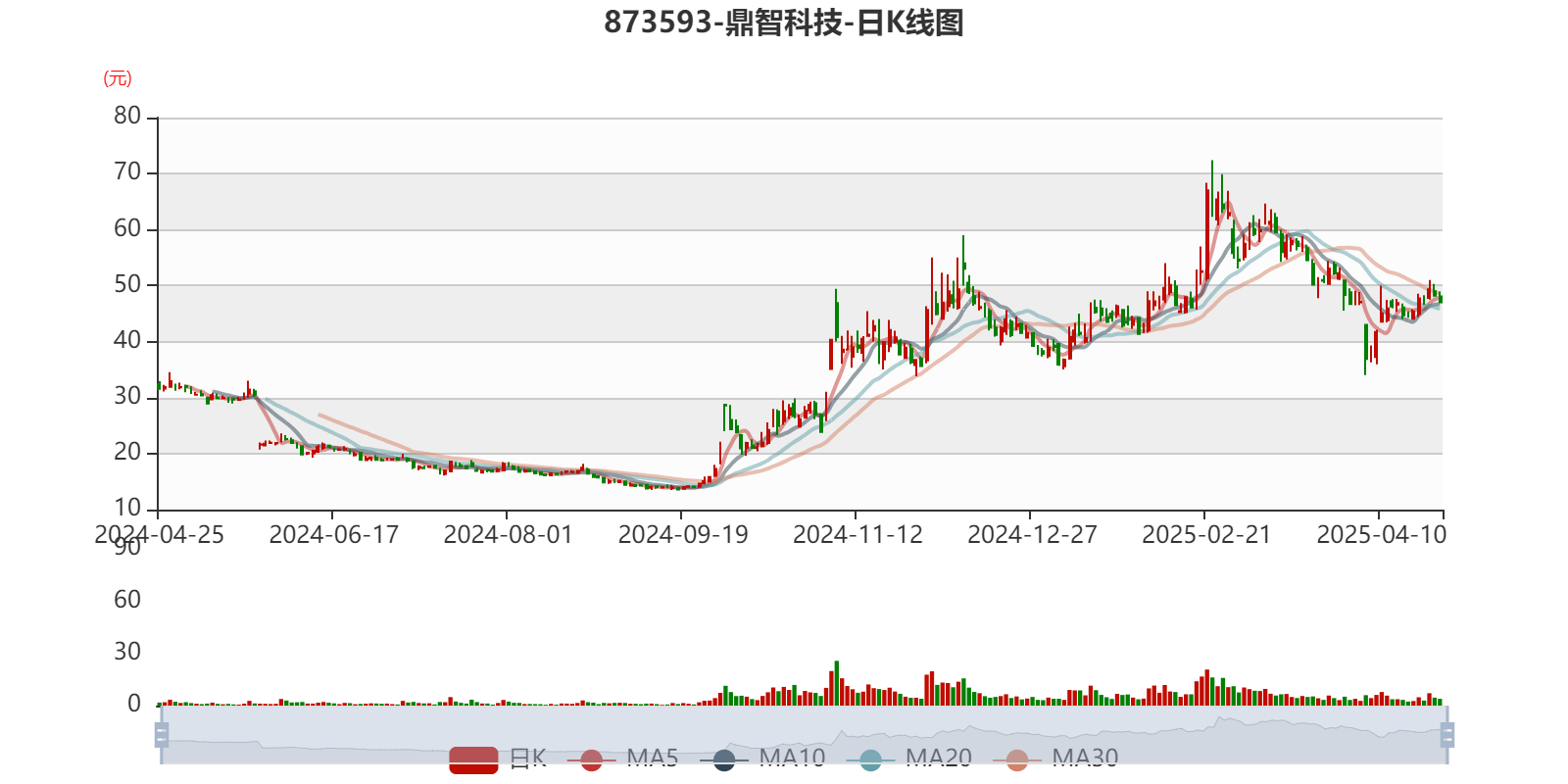
Task: Click the right handle of the zoom slider
Action: click(x=1449, y=734)
